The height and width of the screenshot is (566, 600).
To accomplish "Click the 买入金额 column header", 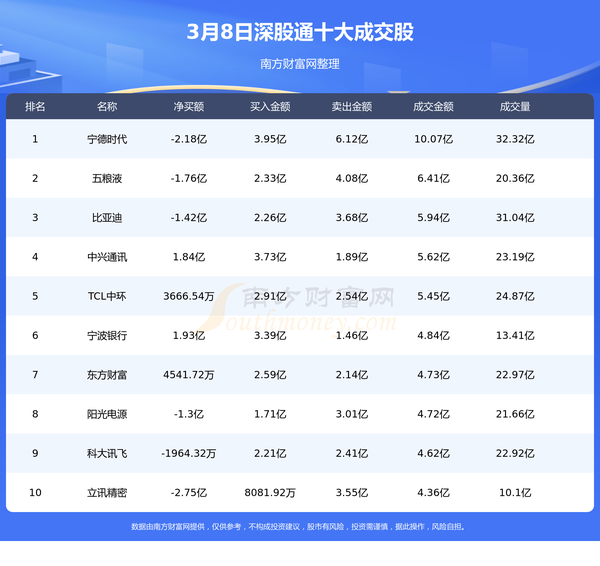I will pyautogui.click(x=270, y=106).
